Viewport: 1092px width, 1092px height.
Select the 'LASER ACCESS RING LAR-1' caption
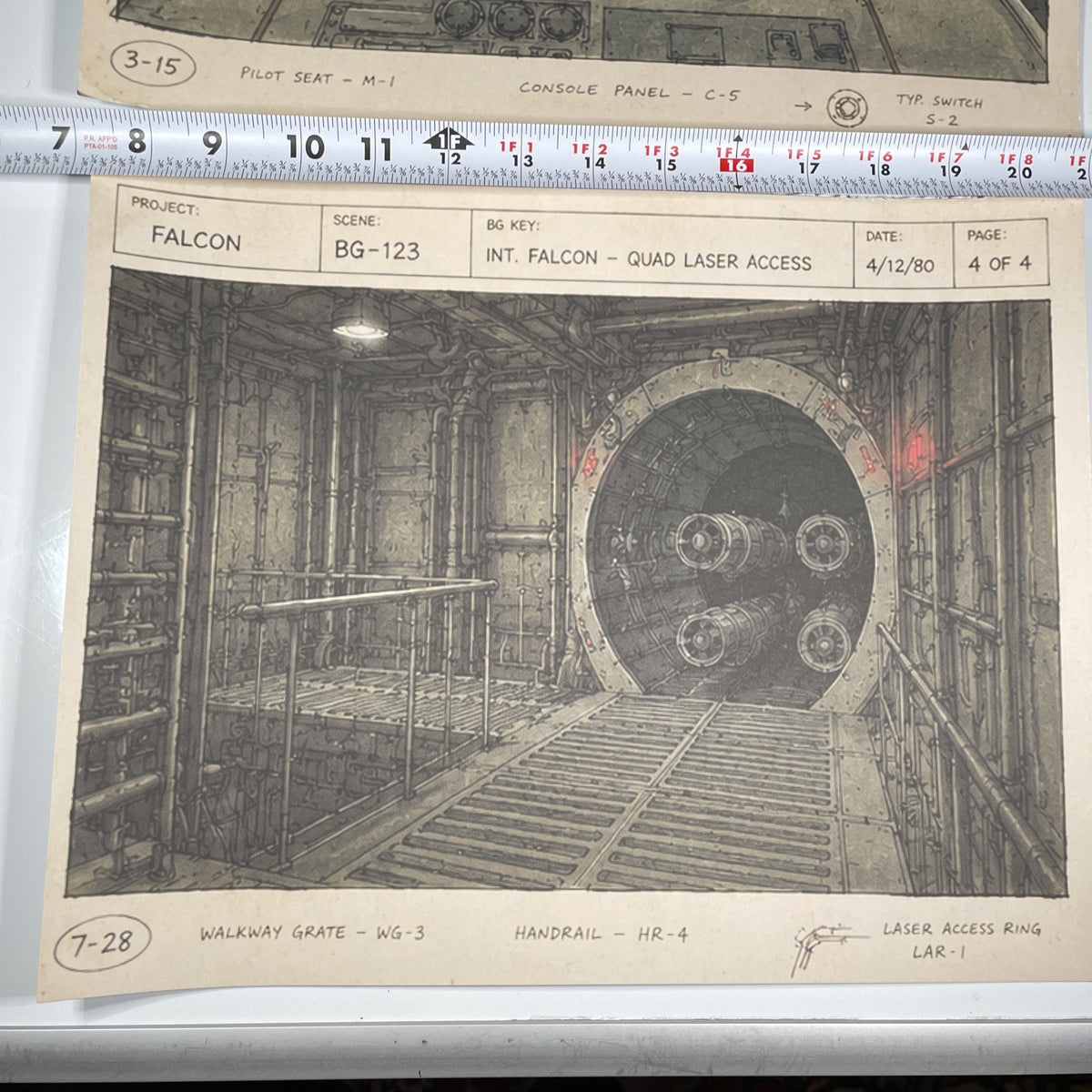(961, 940)
